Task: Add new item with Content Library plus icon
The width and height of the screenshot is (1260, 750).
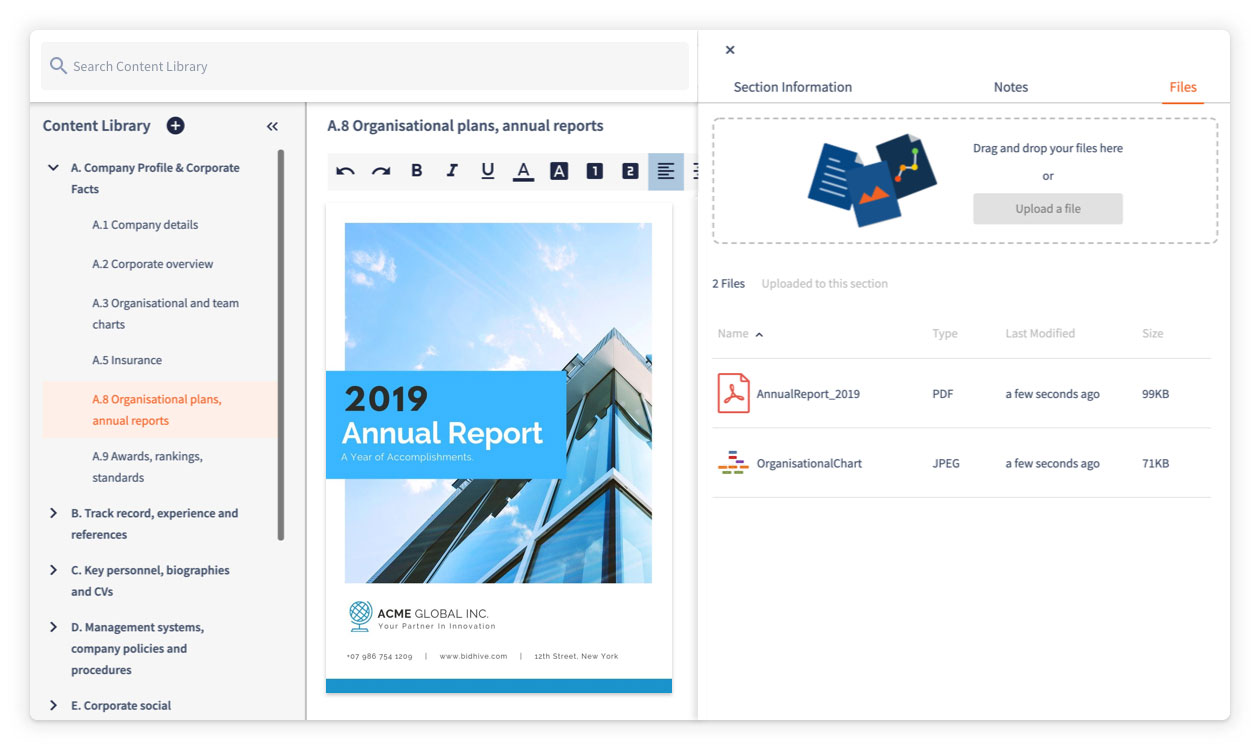Action: pyautogui.click(x=175, y=126)
